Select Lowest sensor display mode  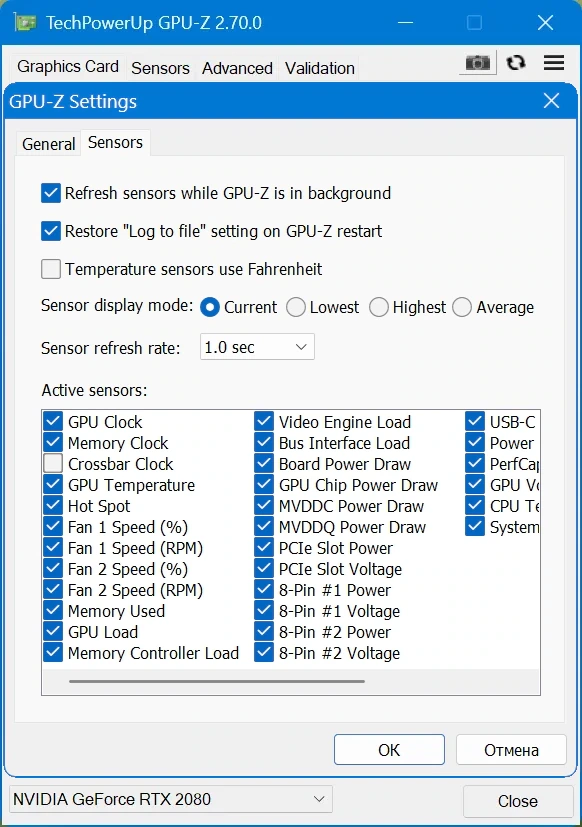[295, 307]
